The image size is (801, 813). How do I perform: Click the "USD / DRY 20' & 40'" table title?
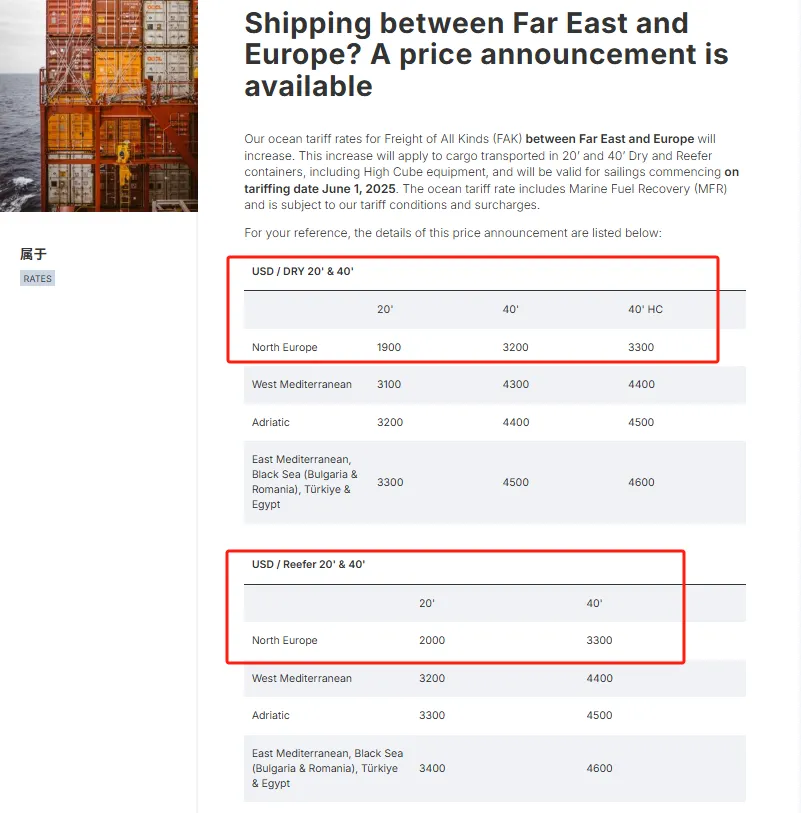pos(303,271)
